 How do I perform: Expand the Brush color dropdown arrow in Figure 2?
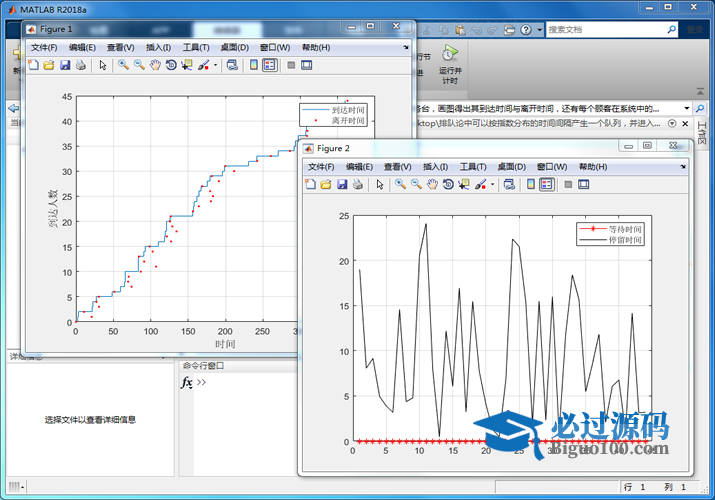(x=492, y=184)
